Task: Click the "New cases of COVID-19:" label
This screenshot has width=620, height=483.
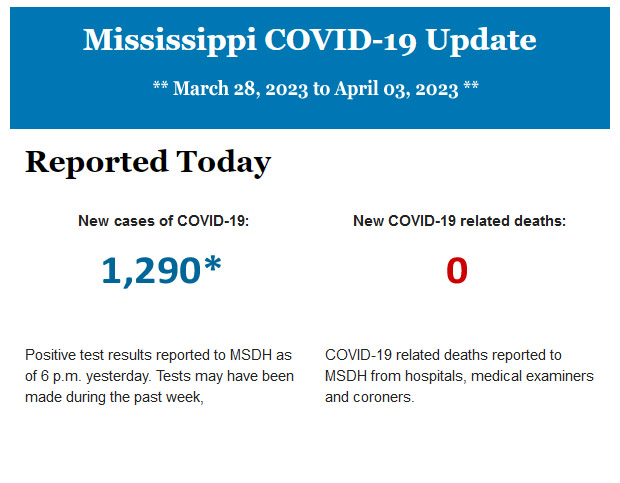Action: (163, 221)
